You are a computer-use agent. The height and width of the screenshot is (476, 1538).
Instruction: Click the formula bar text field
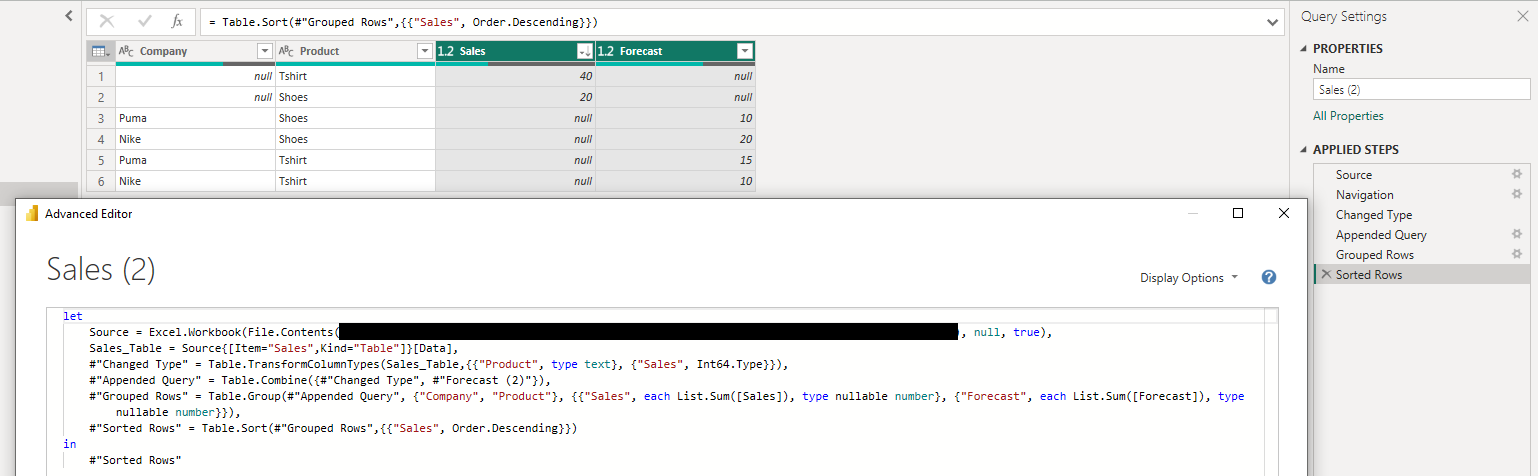point(732,21)
